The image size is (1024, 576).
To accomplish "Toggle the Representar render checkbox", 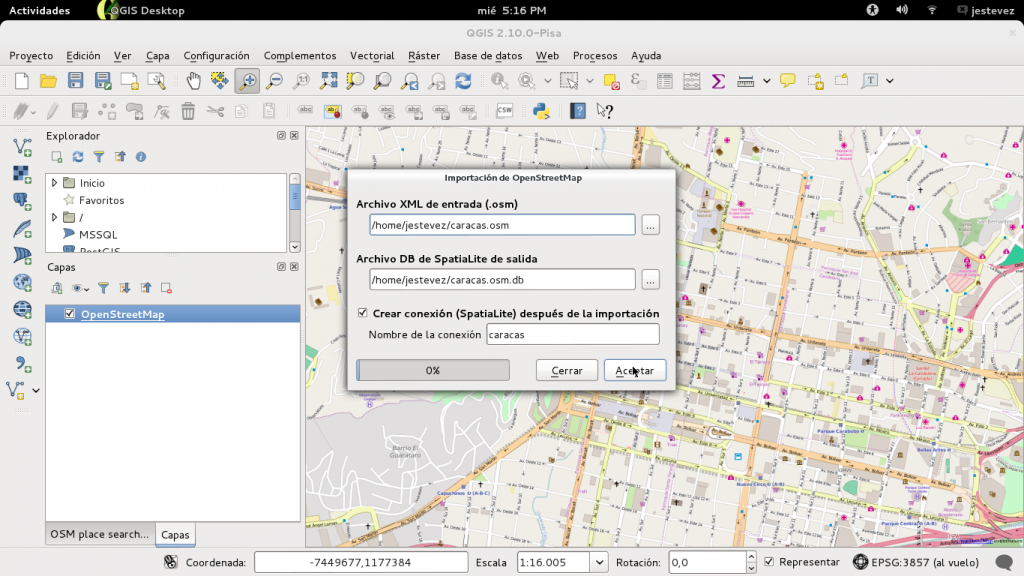I will pyautogui.click(x=769, y=562).
